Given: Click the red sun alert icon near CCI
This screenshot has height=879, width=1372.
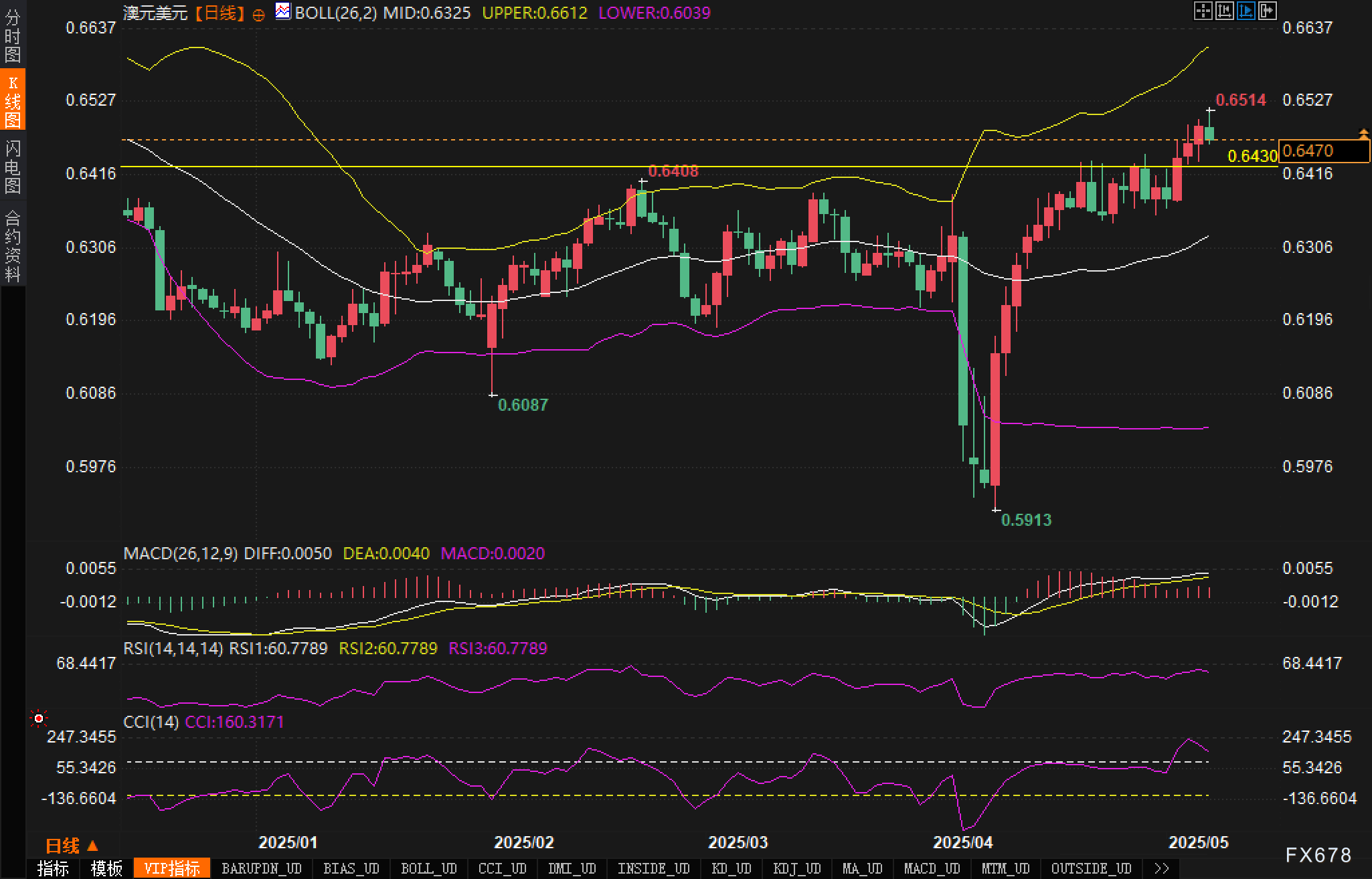Looking at the screenshot, I should pos(39,718).
